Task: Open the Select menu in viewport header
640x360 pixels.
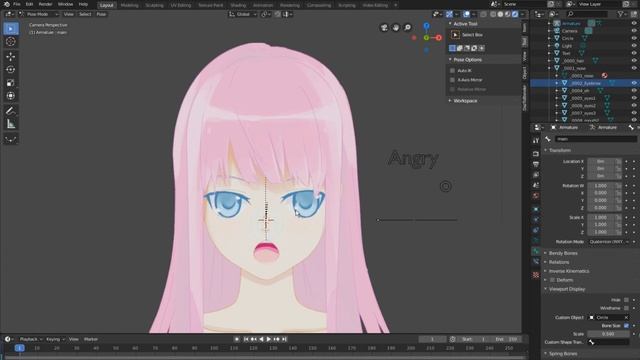Action: click(85, 14)
